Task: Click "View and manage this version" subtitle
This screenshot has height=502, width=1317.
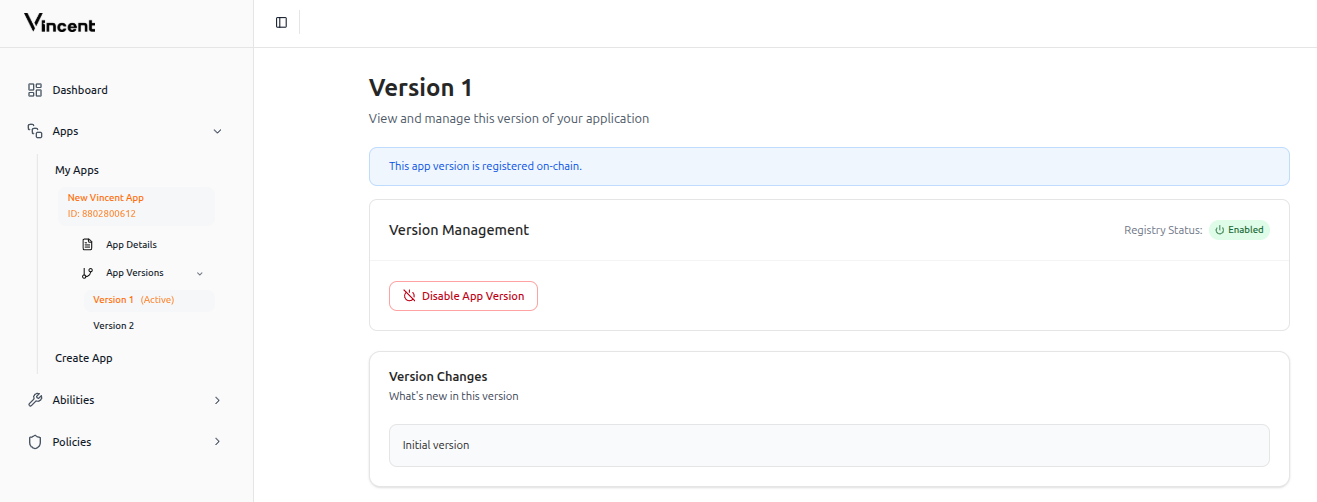Action: click(x=509, y=118)
